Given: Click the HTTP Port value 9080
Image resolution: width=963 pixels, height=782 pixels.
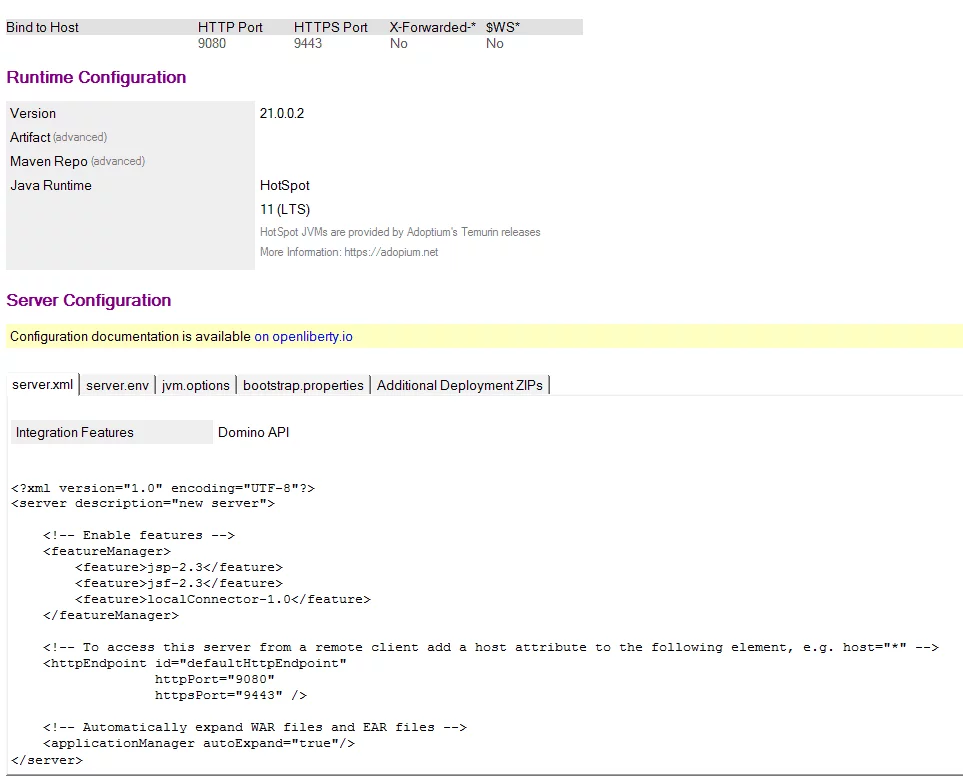Looking at the screenshot, I should tap(212, 44).
